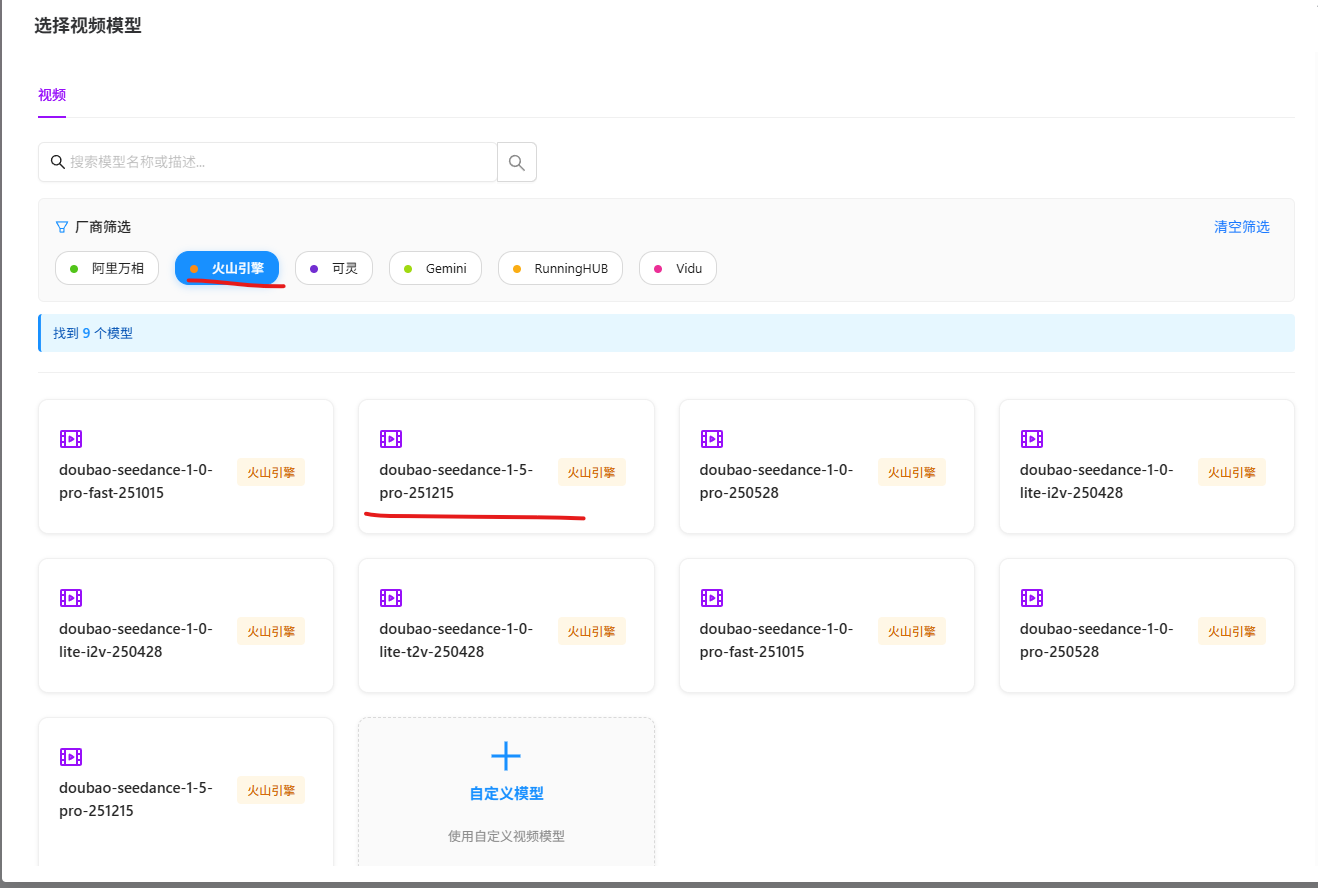Deselect the 火山引擎 vendor filter
Viewport: 1318px width, 888px height.
click(227, 268)
